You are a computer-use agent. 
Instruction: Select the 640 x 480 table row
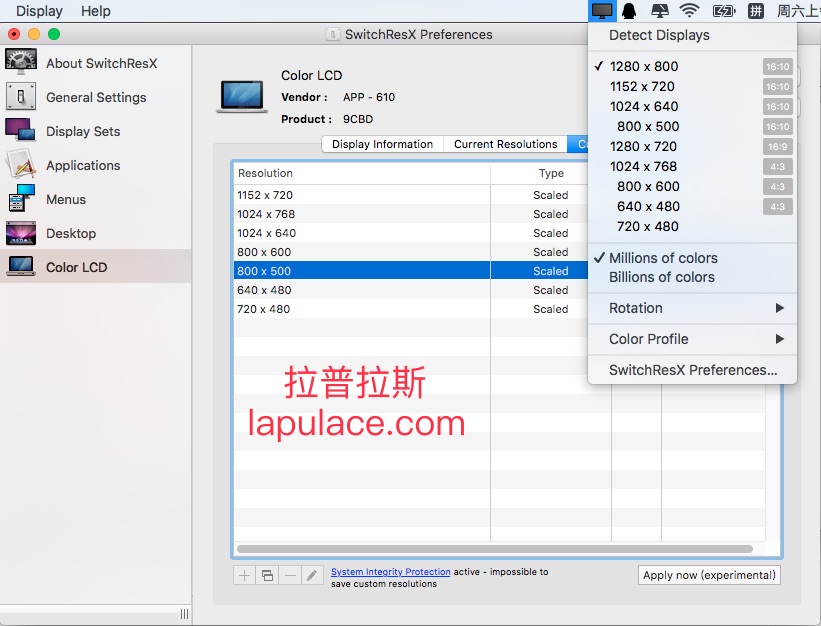point(411,290)
